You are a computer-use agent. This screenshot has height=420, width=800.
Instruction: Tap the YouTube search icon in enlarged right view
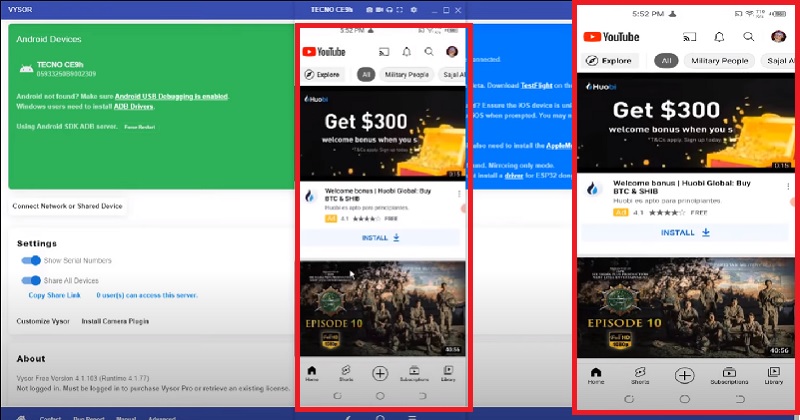click(748, 37)
